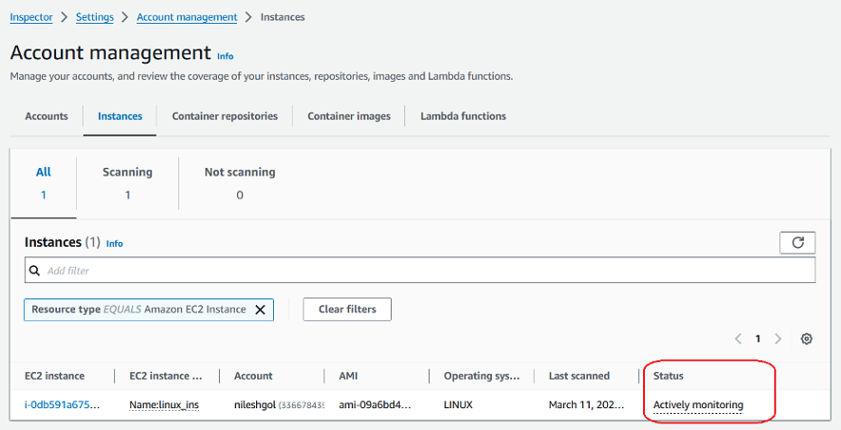Click the search magnifier icon in filter
The width and height of the screenshot is (841, 430).
[35, 270]
